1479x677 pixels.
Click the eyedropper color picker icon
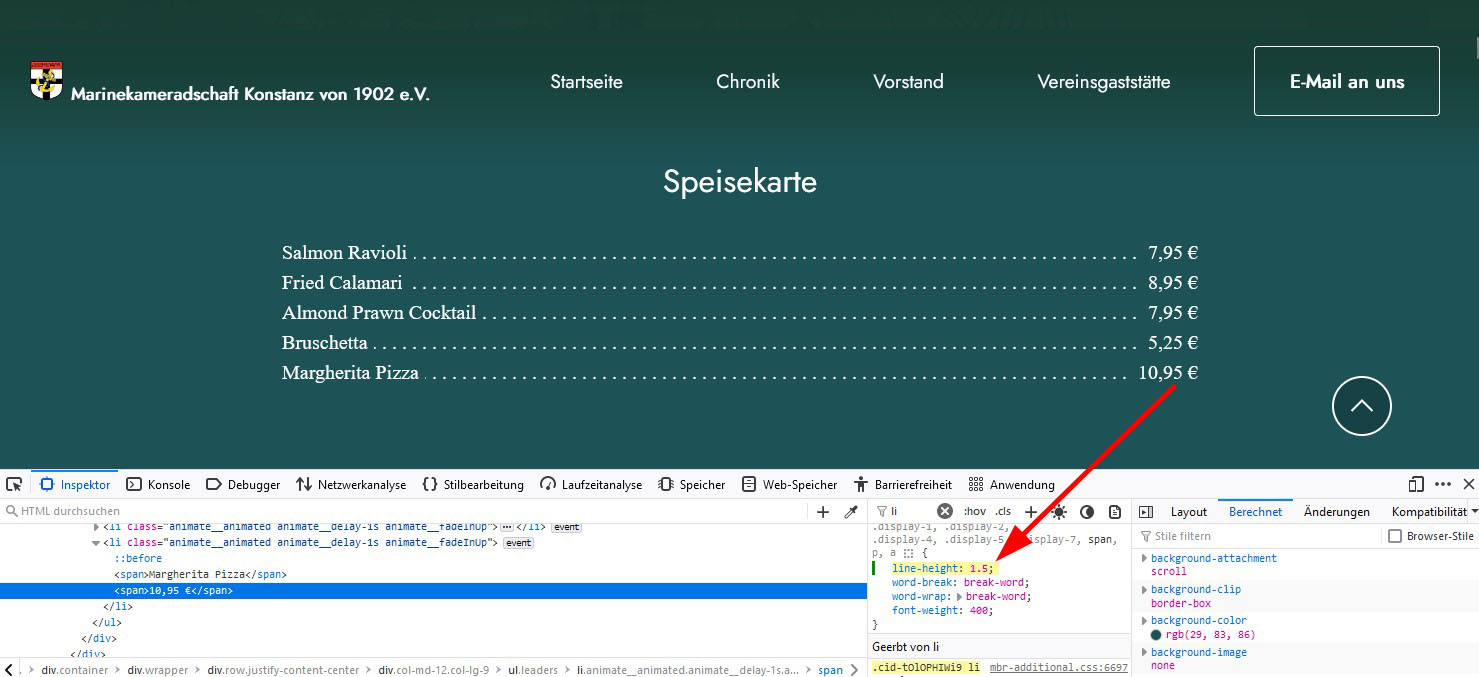pos(851,512)
